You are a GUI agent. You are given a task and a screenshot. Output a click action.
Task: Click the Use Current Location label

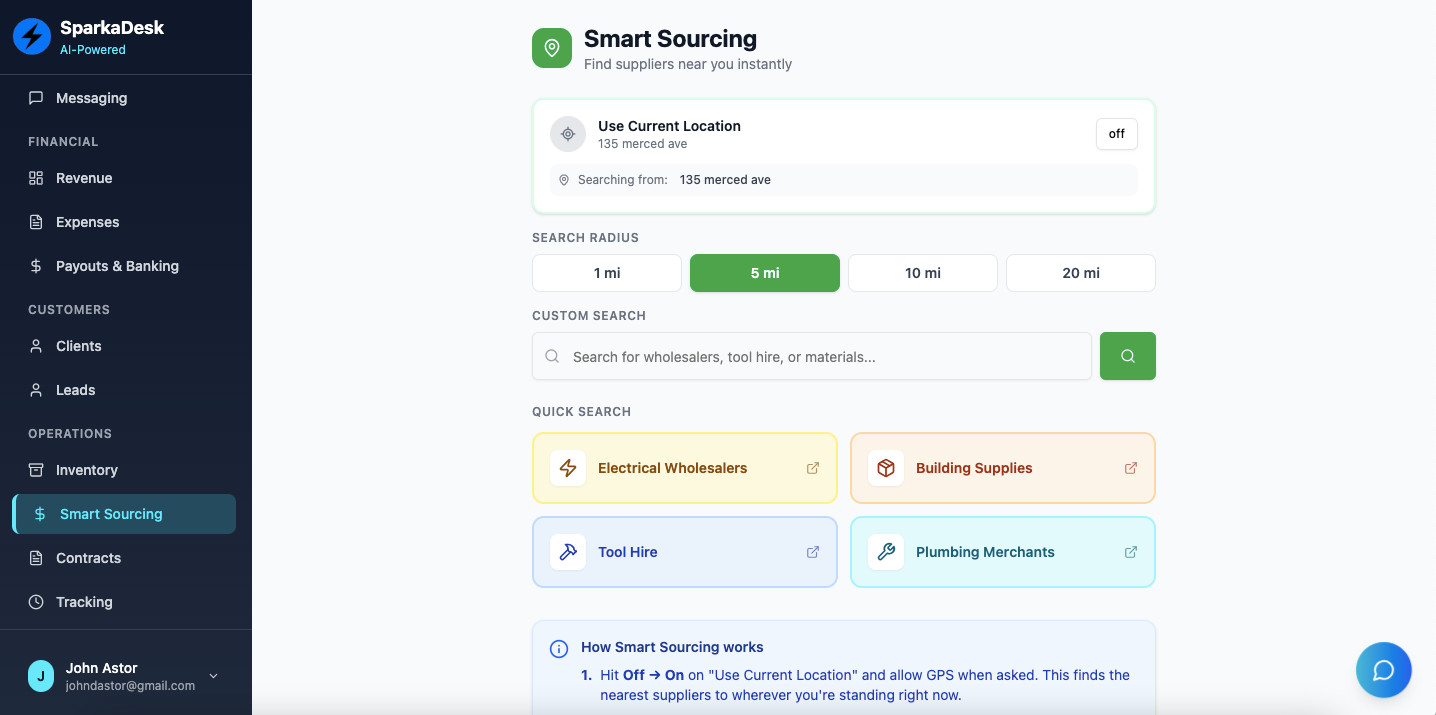pyautogui.click(x=669, y=126)
